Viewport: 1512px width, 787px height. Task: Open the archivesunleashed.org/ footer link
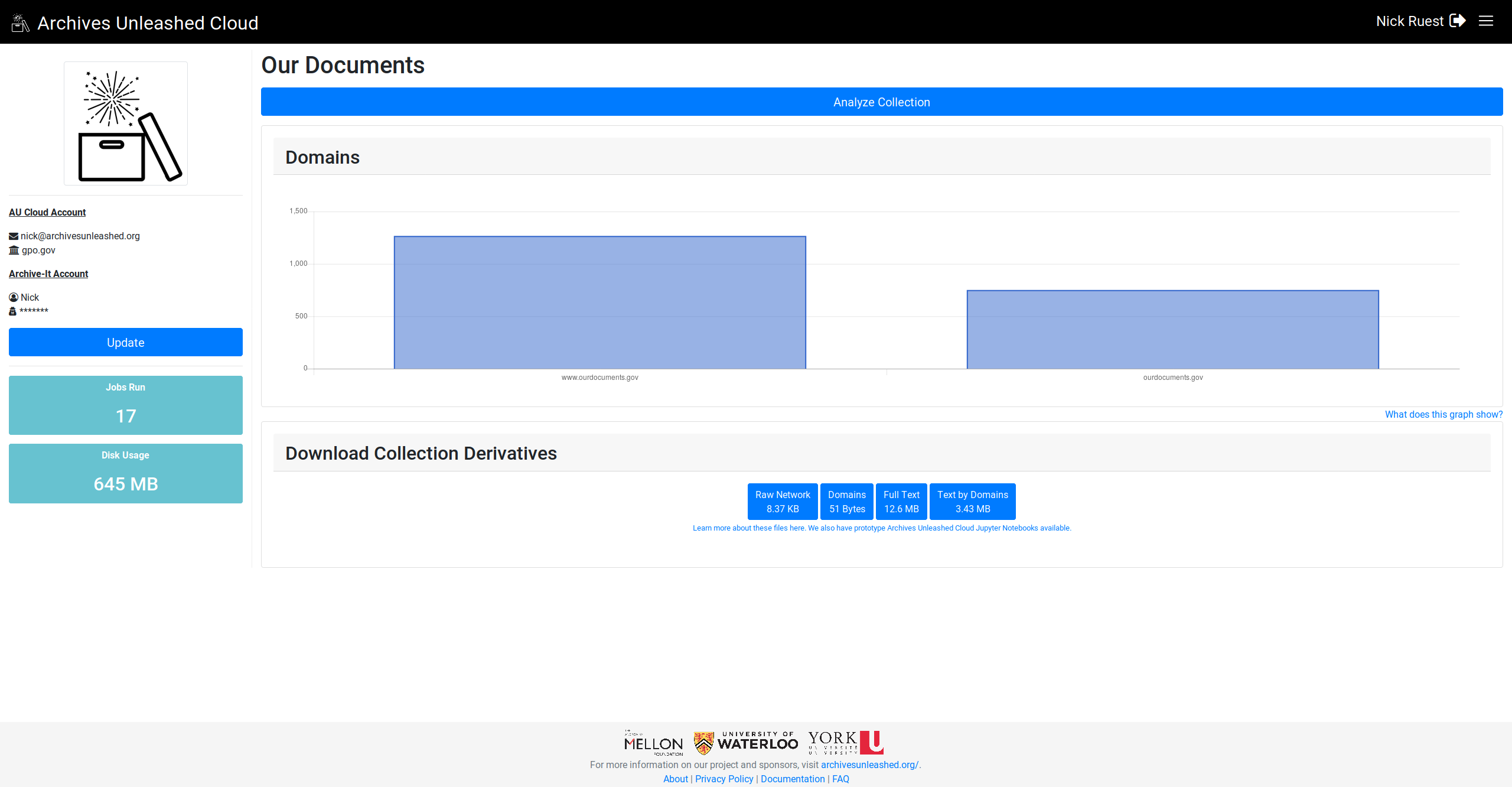coord(869,765)
